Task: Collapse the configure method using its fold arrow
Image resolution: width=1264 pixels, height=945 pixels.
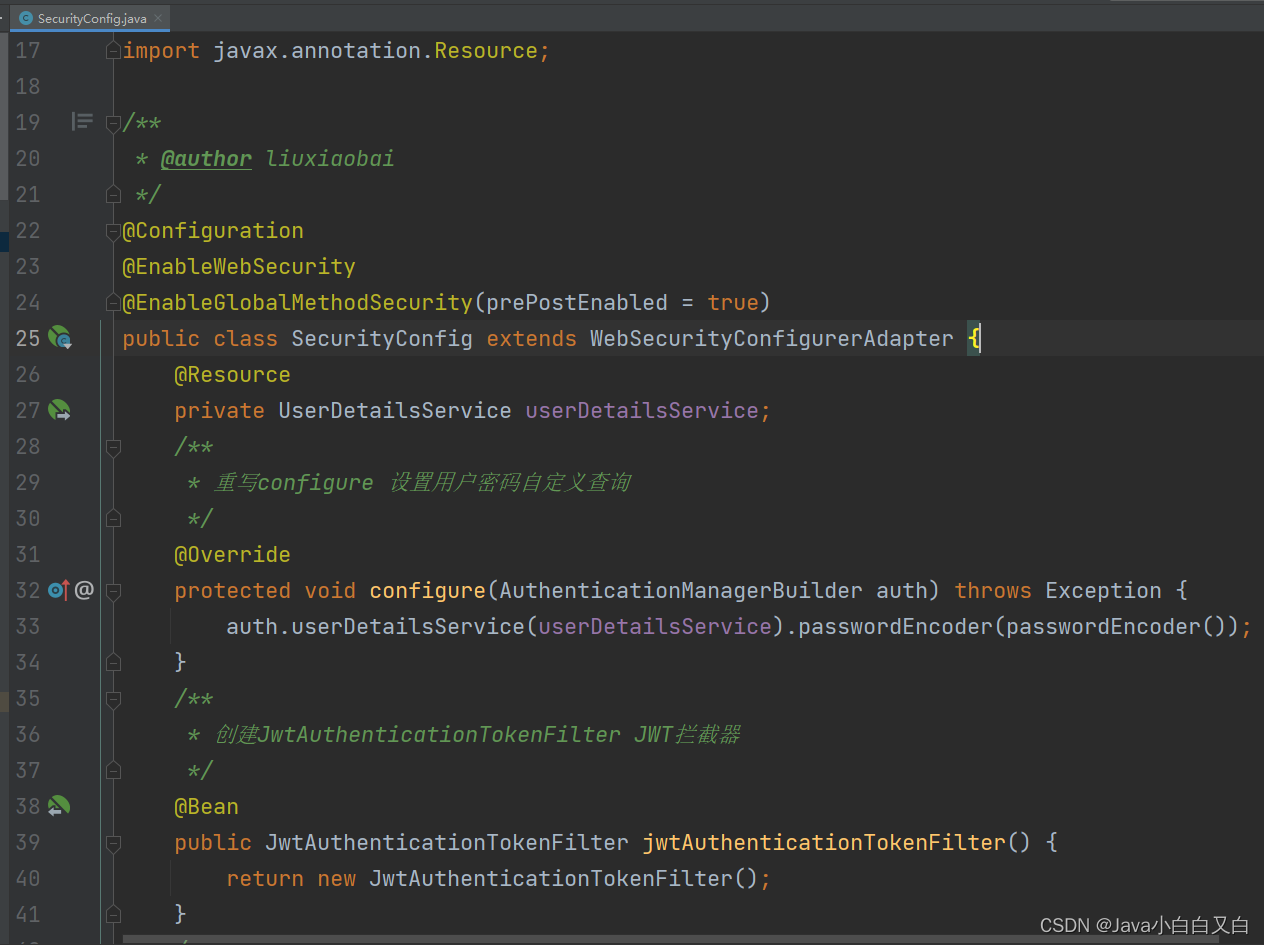Action: [113, 590]
